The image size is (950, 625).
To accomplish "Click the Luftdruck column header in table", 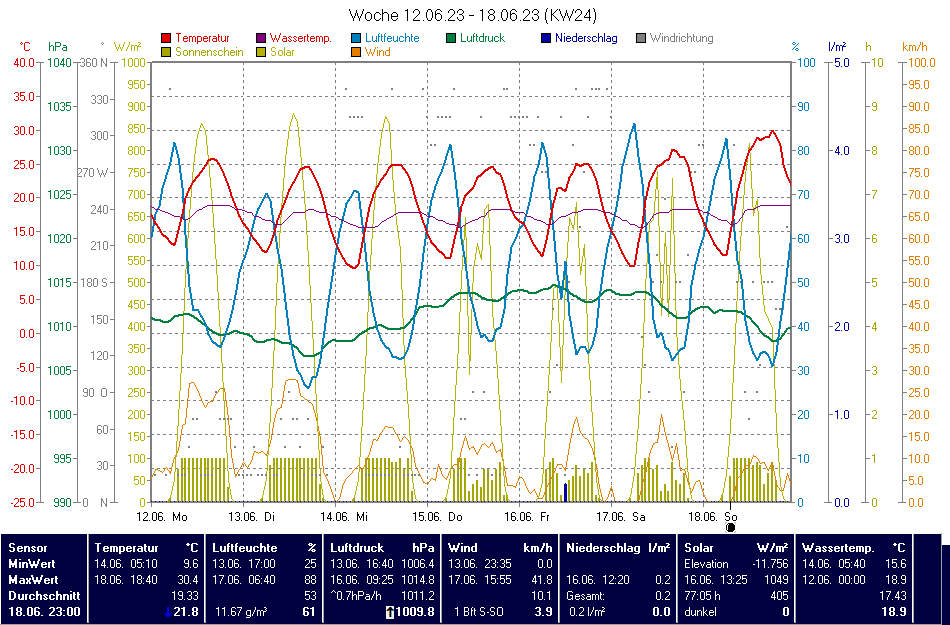I will pos(357,547).
